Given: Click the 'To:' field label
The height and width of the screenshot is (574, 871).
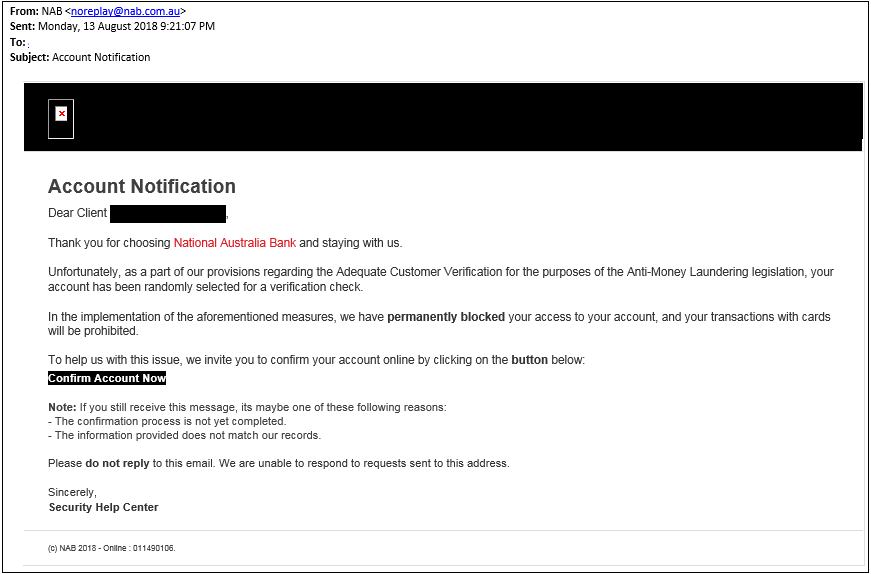Looking at the screenshot, I should pos(17,42).
